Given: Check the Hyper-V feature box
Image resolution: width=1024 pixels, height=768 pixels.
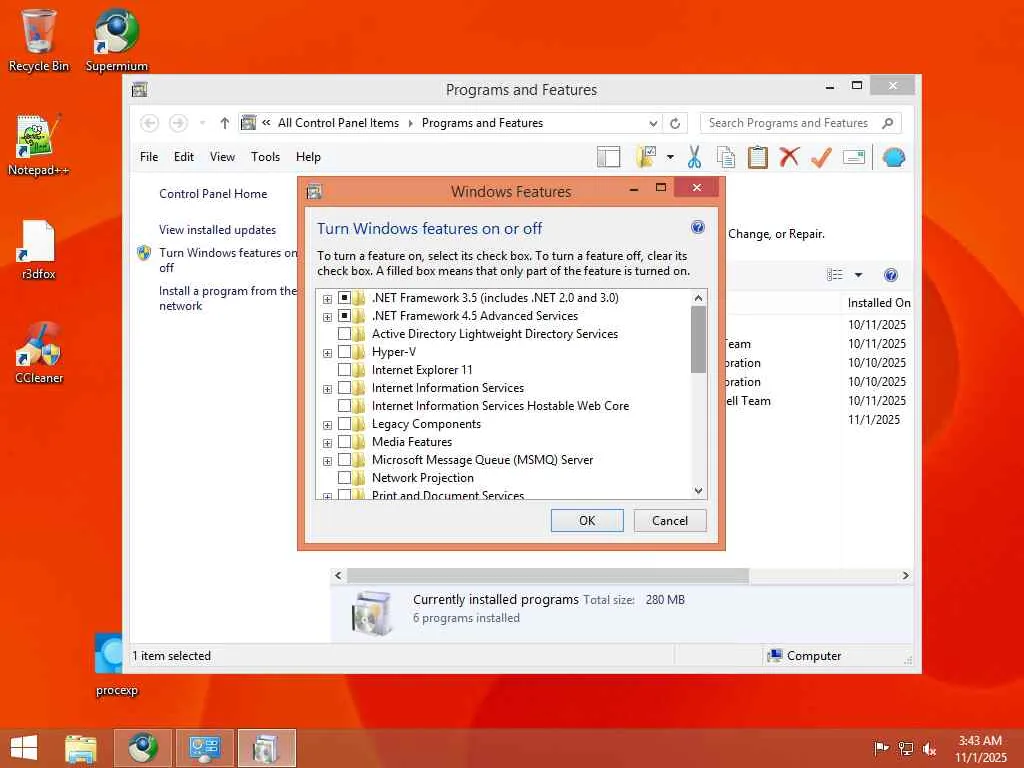Looking at the screenshot, I should (x=344, y=352).
